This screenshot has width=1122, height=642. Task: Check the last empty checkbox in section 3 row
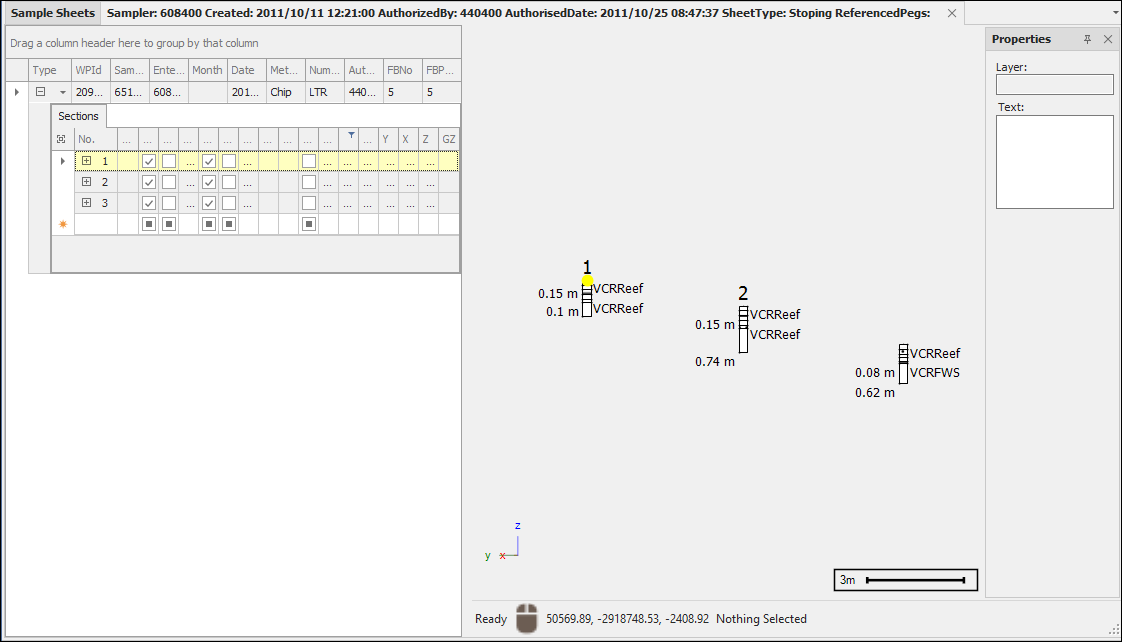(309, 203)
